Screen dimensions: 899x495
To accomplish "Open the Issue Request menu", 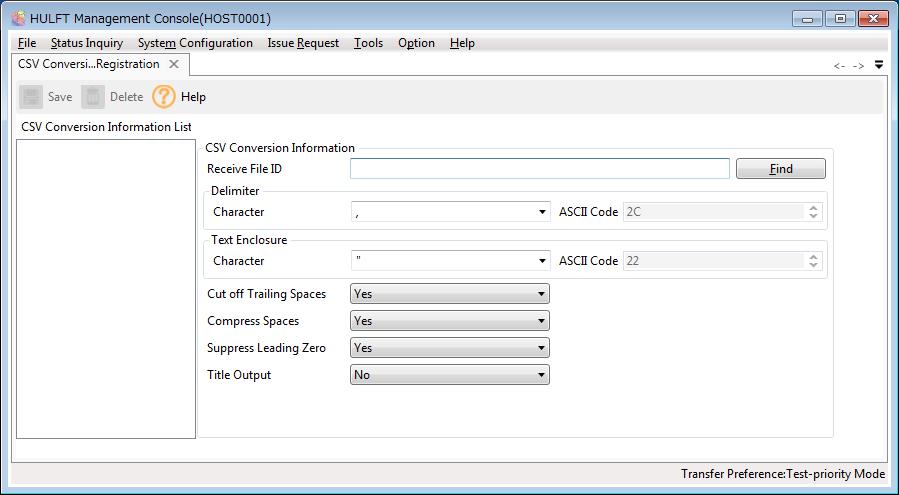I will click(303, 43).
